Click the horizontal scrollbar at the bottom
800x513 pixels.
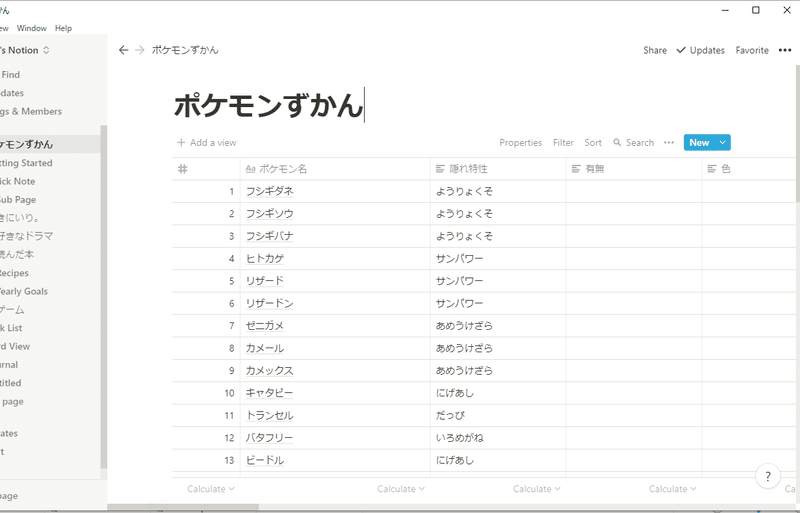pos(183,507)
